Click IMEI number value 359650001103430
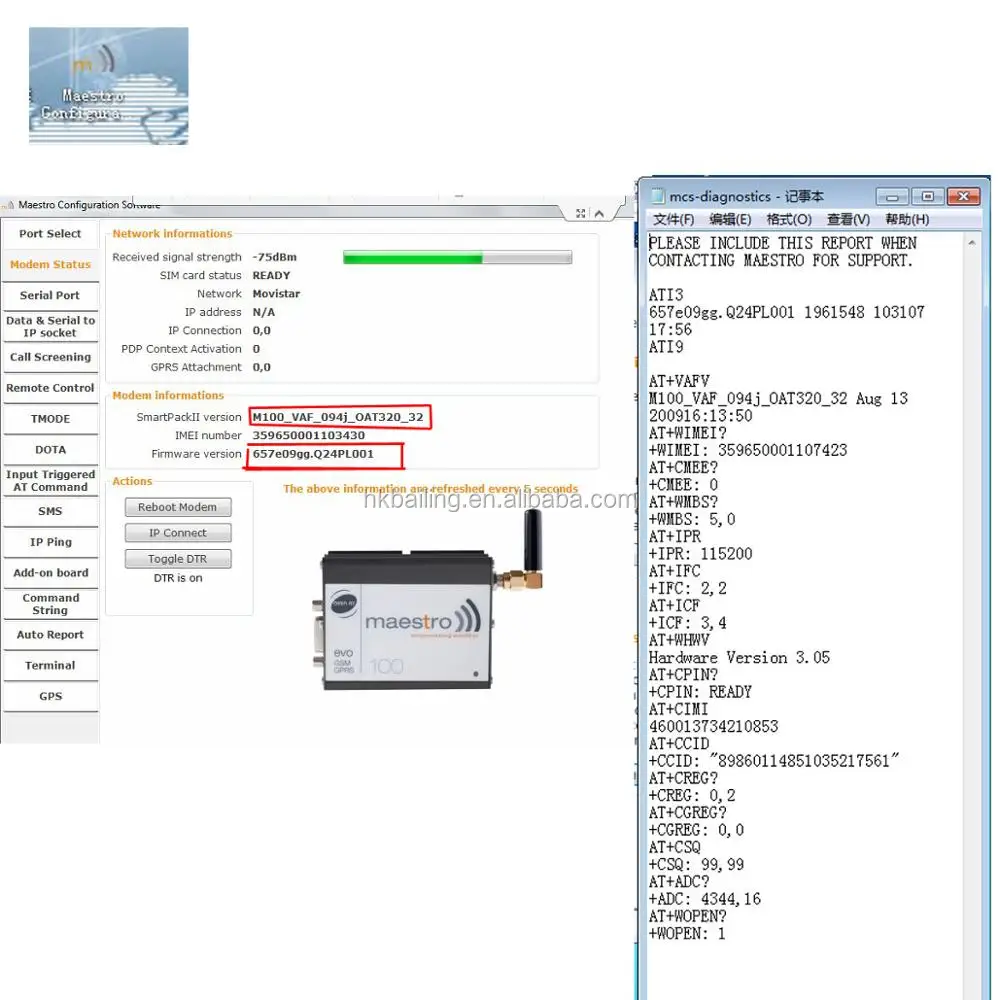This screenshot has height=1000, width=1000. [309, 436]
